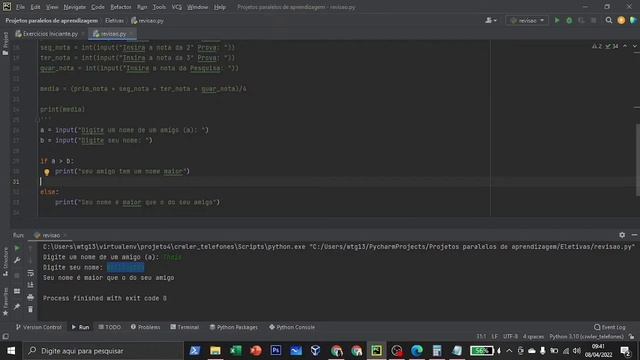This screenshot has height=360, width=640.
Task: Open Excel from the taskbar
Action: [236, 351]
